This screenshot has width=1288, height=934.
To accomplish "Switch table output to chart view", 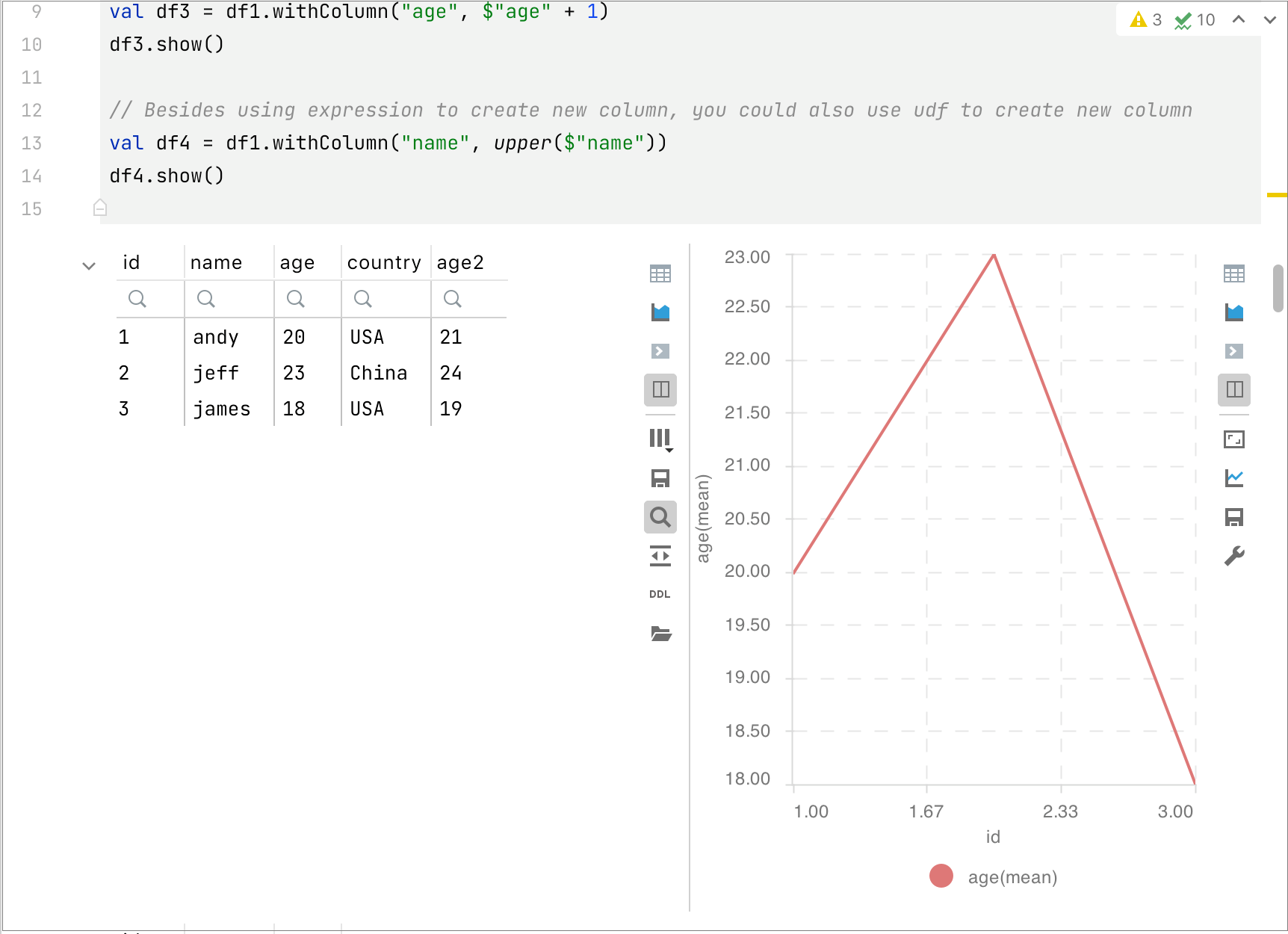I will coord(660,312).
